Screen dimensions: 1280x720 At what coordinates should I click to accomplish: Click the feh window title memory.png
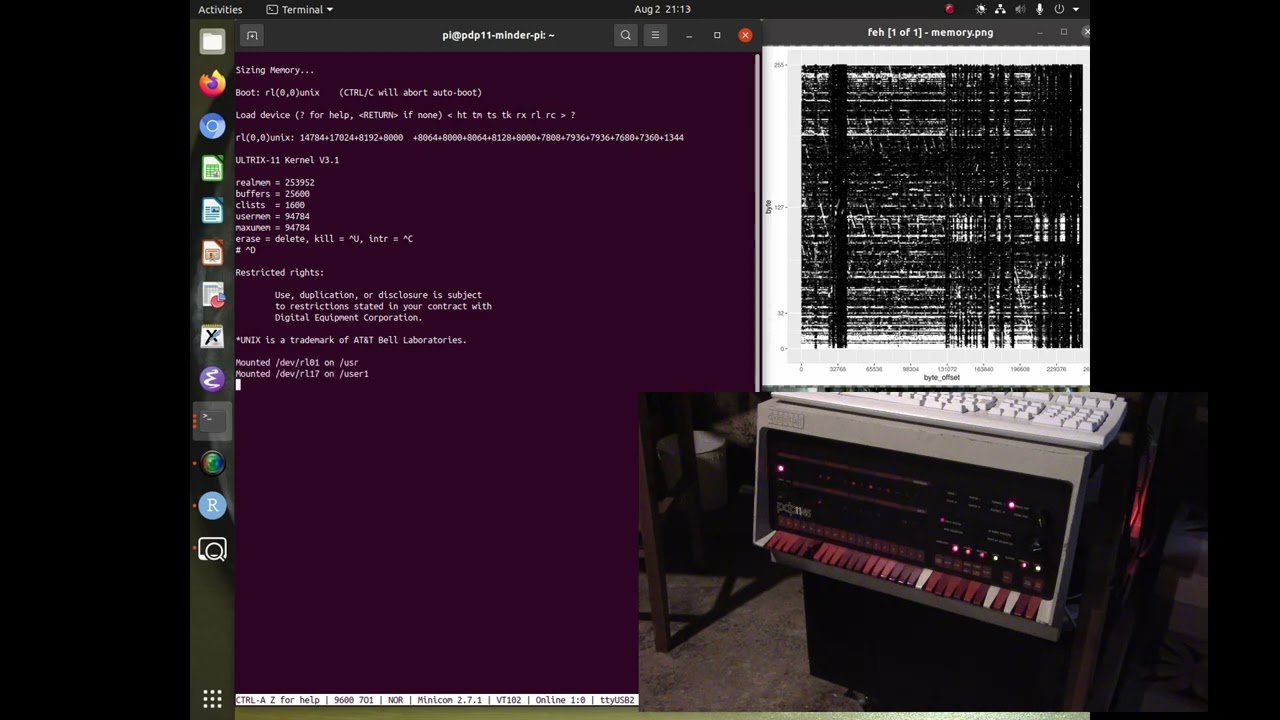click(930, 32)
